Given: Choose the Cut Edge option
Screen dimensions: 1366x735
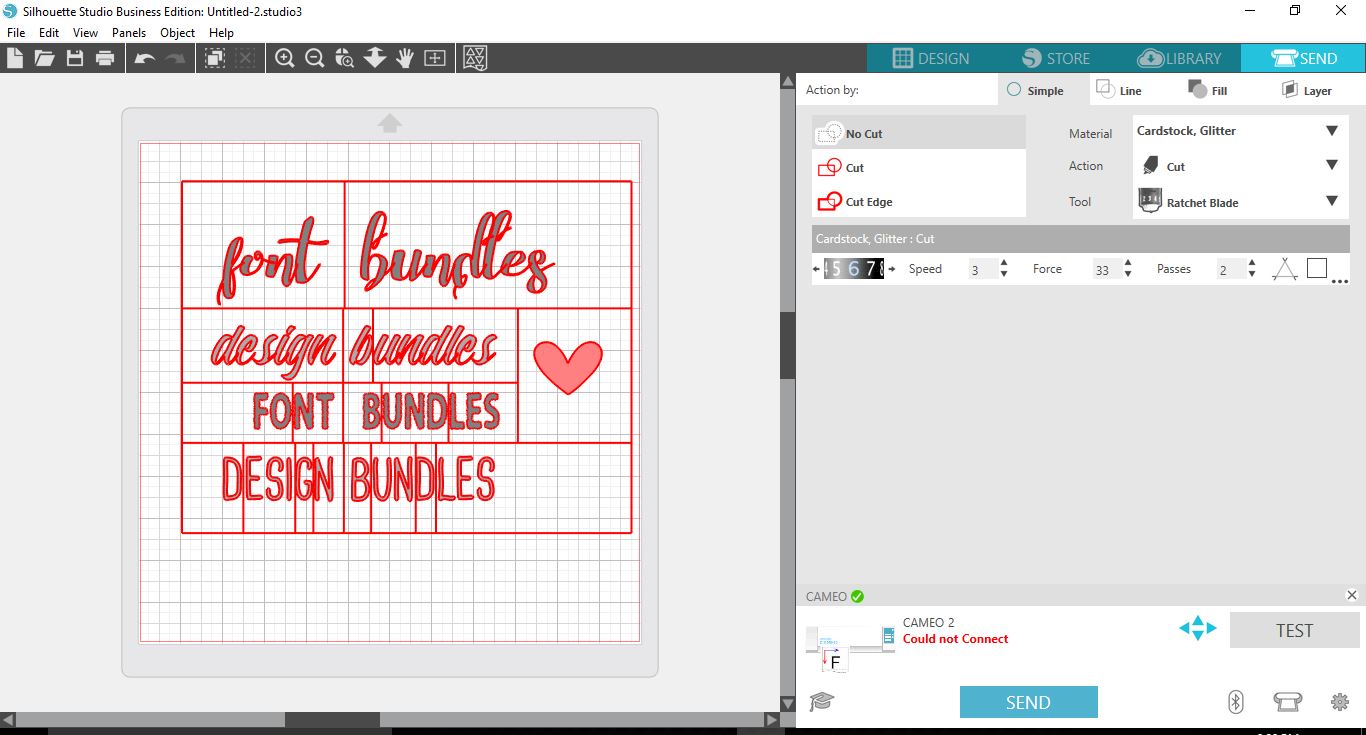Looking at the screenshot, I should coord(919,201).
